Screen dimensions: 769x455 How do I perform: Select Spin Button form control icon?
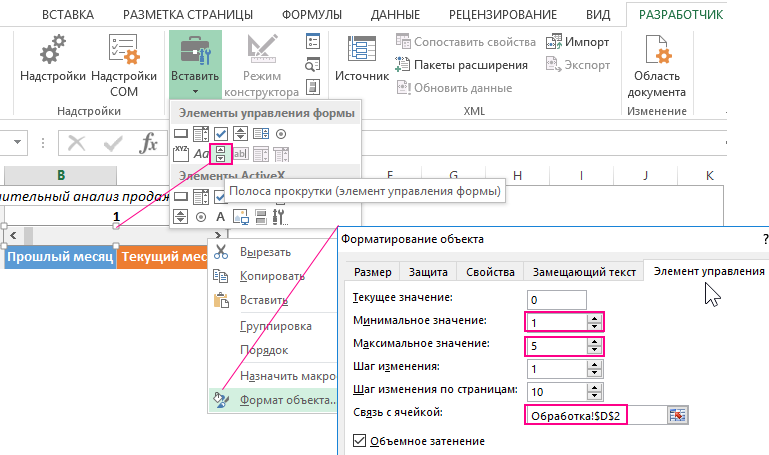[x=240, y=133]
